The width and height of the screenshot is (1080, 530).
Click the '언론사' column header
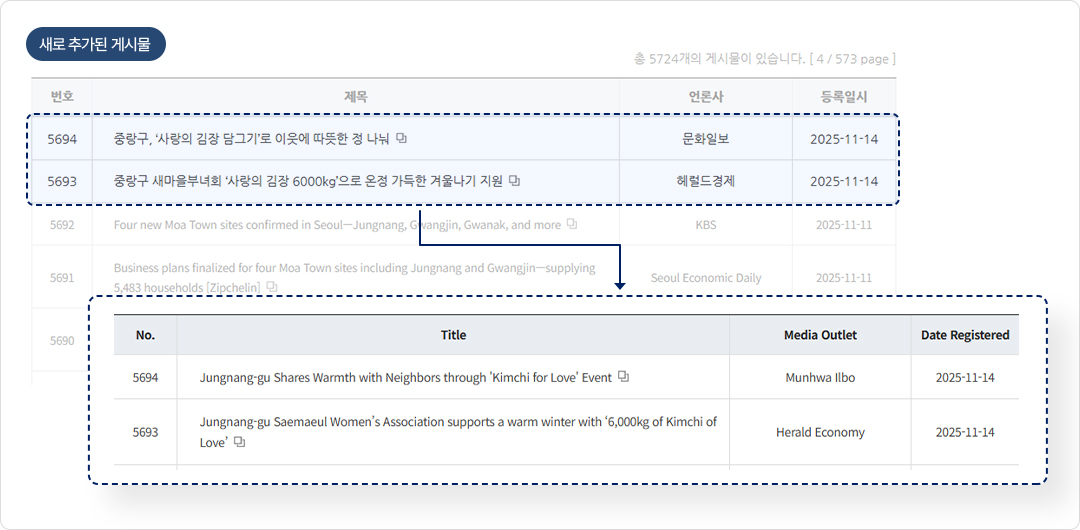705,97
